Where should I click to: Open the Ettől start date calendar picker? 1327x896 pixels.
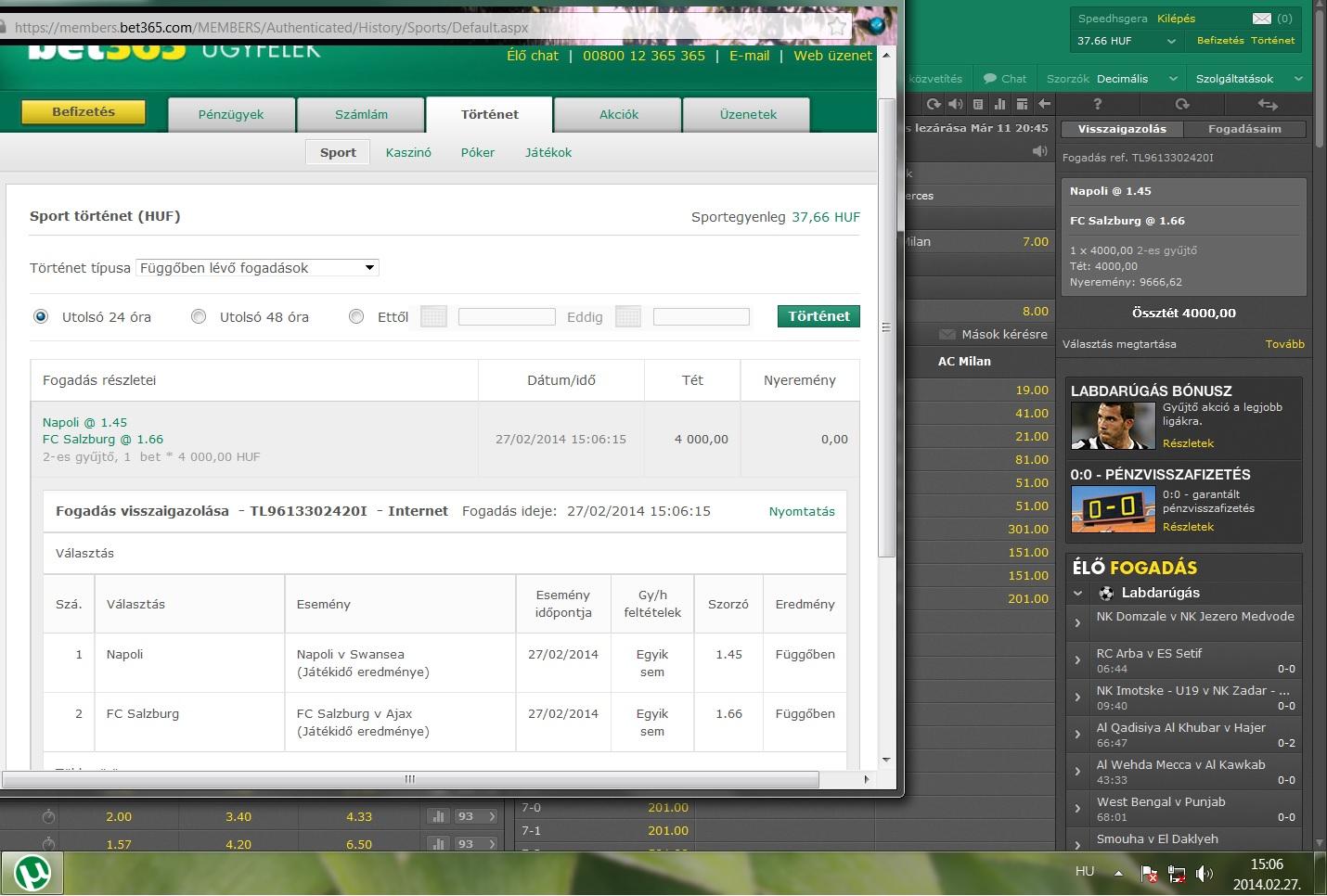point(433,316)
